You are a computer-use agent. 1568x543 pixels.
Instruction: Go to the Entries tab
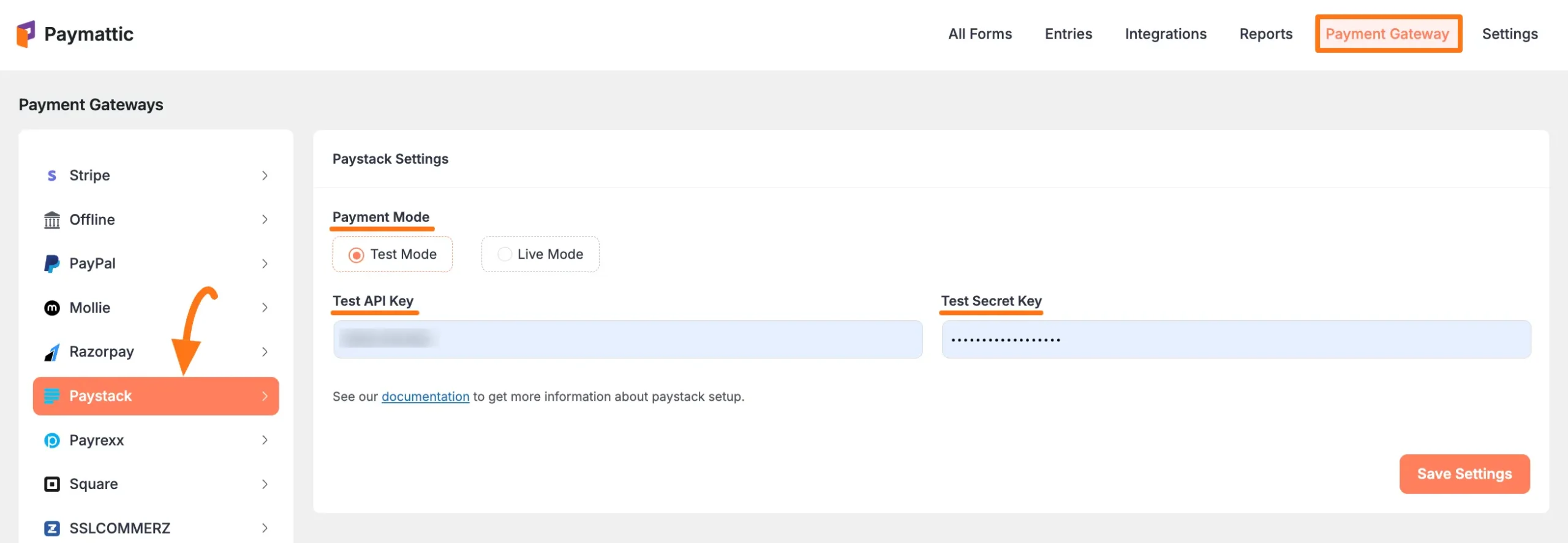point(1068,34)
